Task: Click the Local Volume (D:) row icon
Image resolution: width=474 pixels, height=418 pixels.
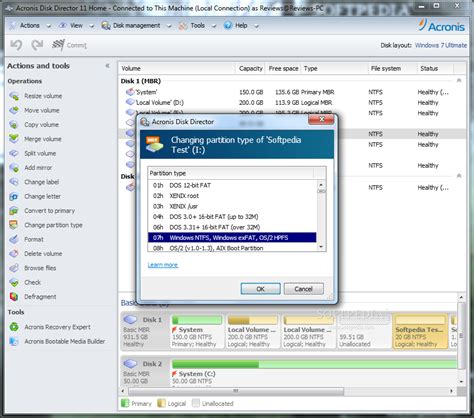Action: click(x=130, y=102)
